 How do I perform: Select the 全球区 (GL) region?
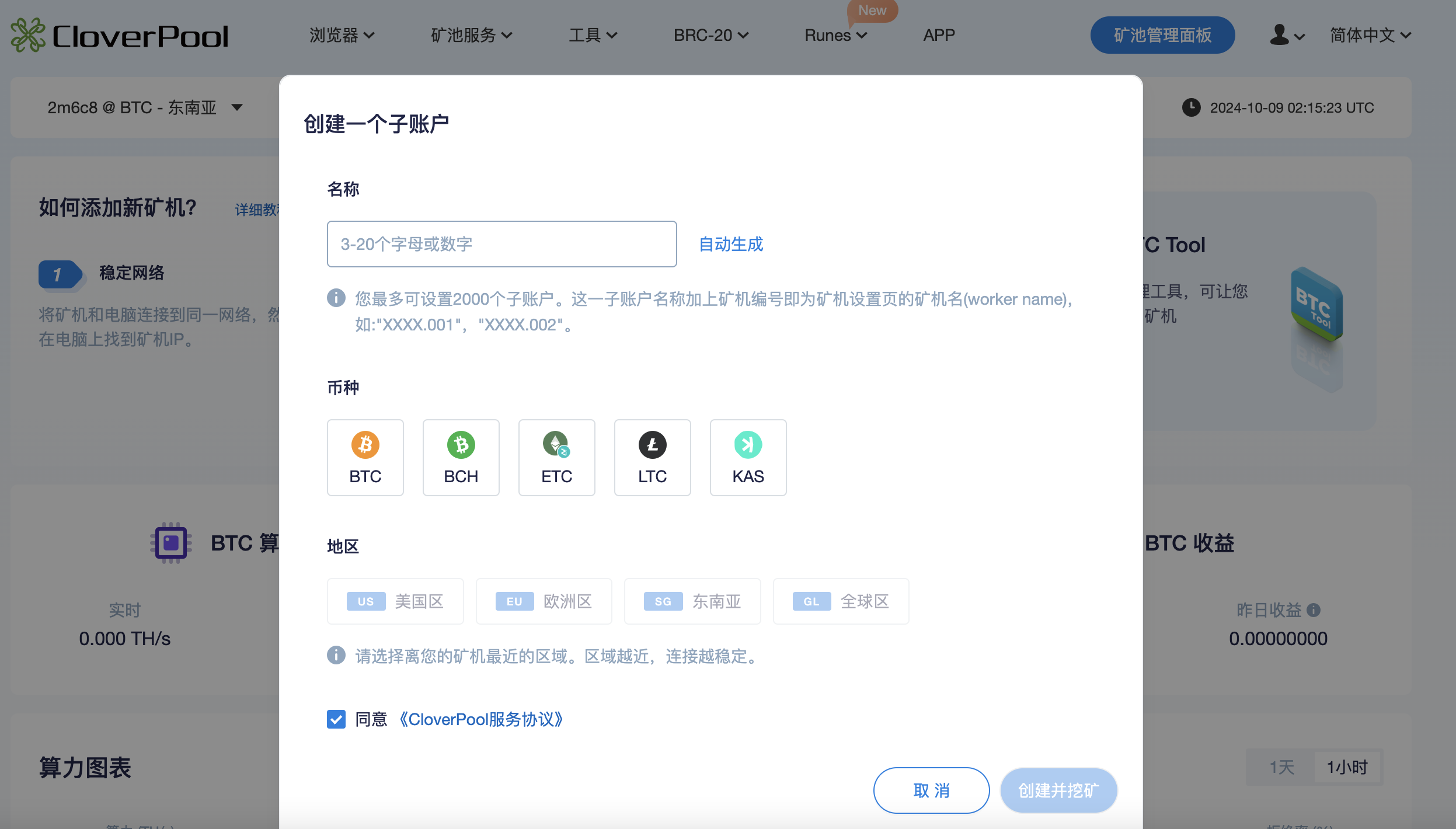(841, 601)
